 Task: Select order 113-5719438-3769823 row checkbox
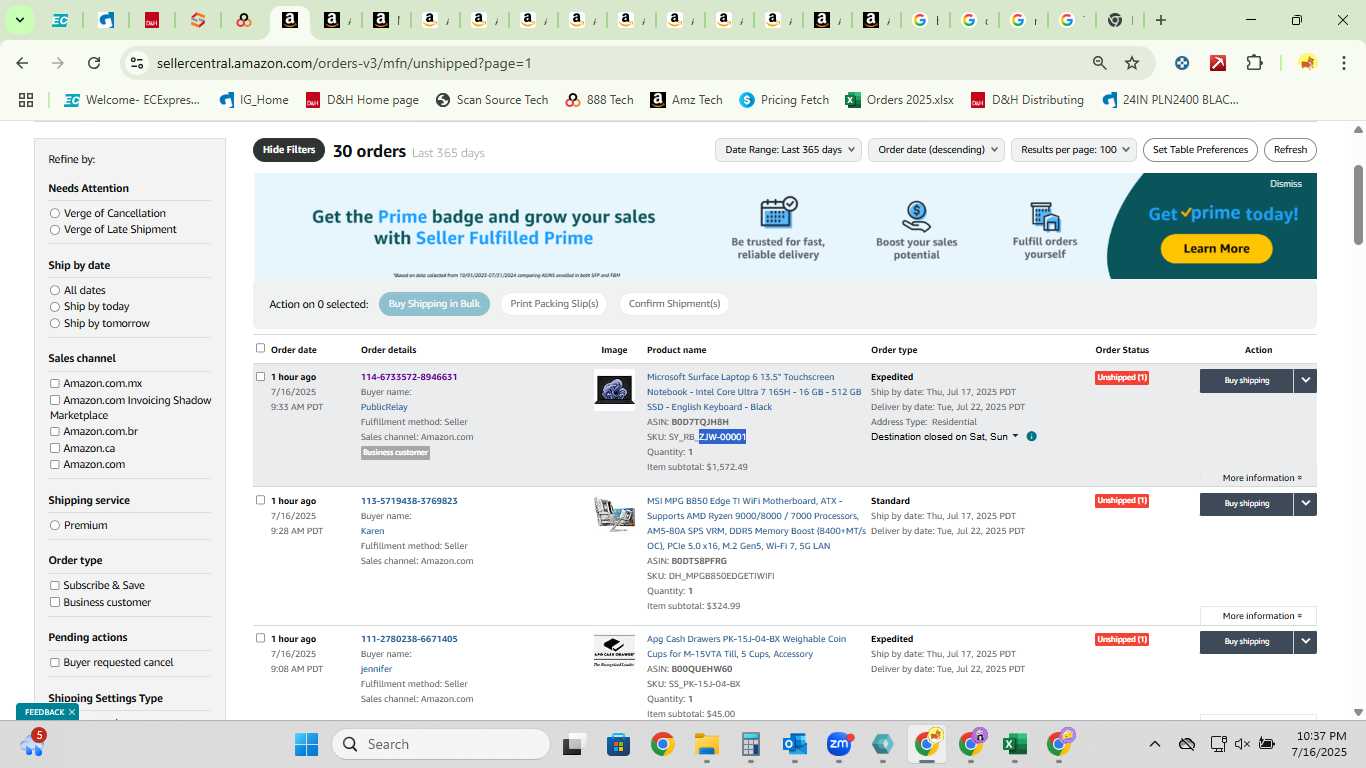260,500
